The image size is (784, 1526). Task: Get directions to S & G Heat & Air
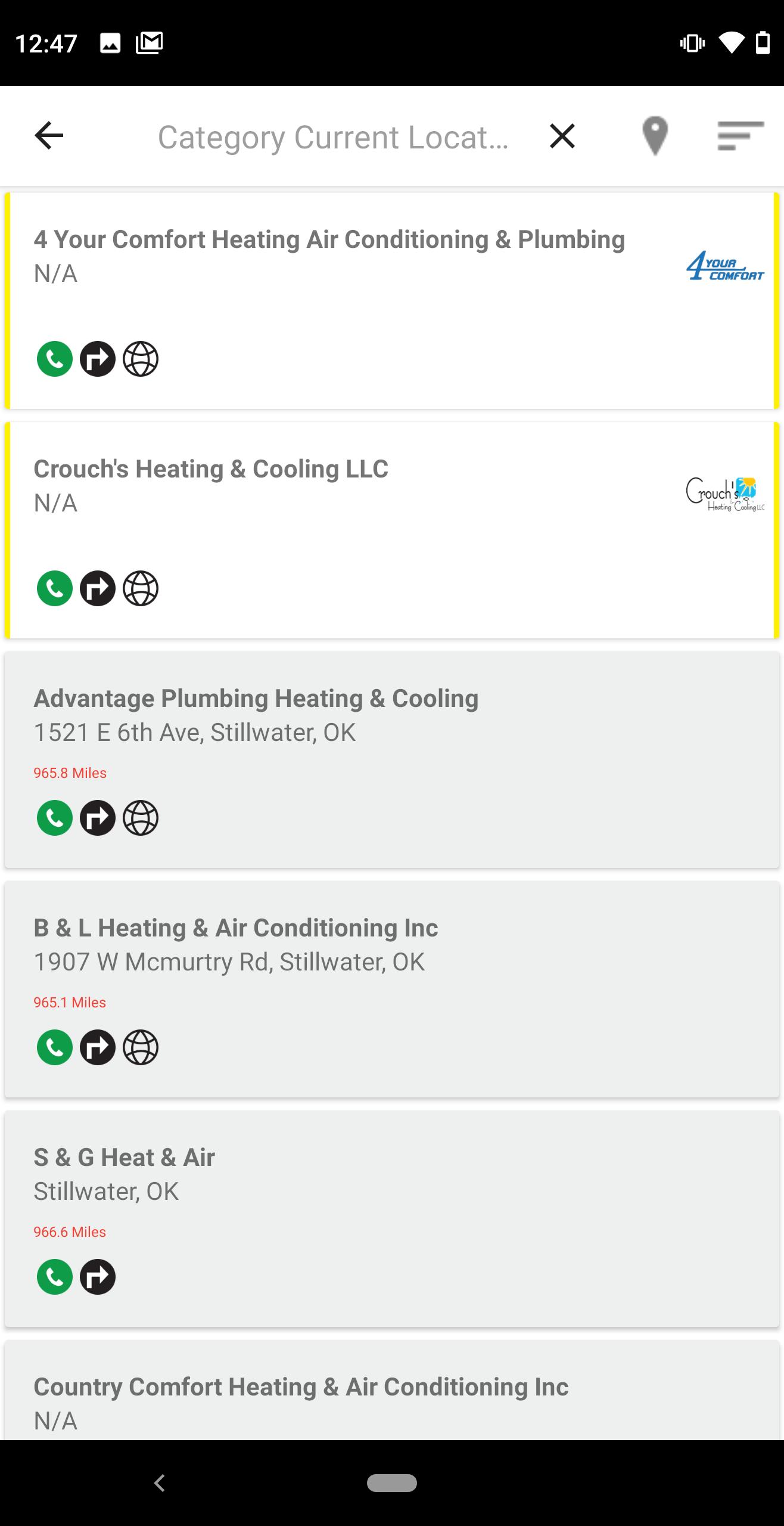[x=98, y=1276]
